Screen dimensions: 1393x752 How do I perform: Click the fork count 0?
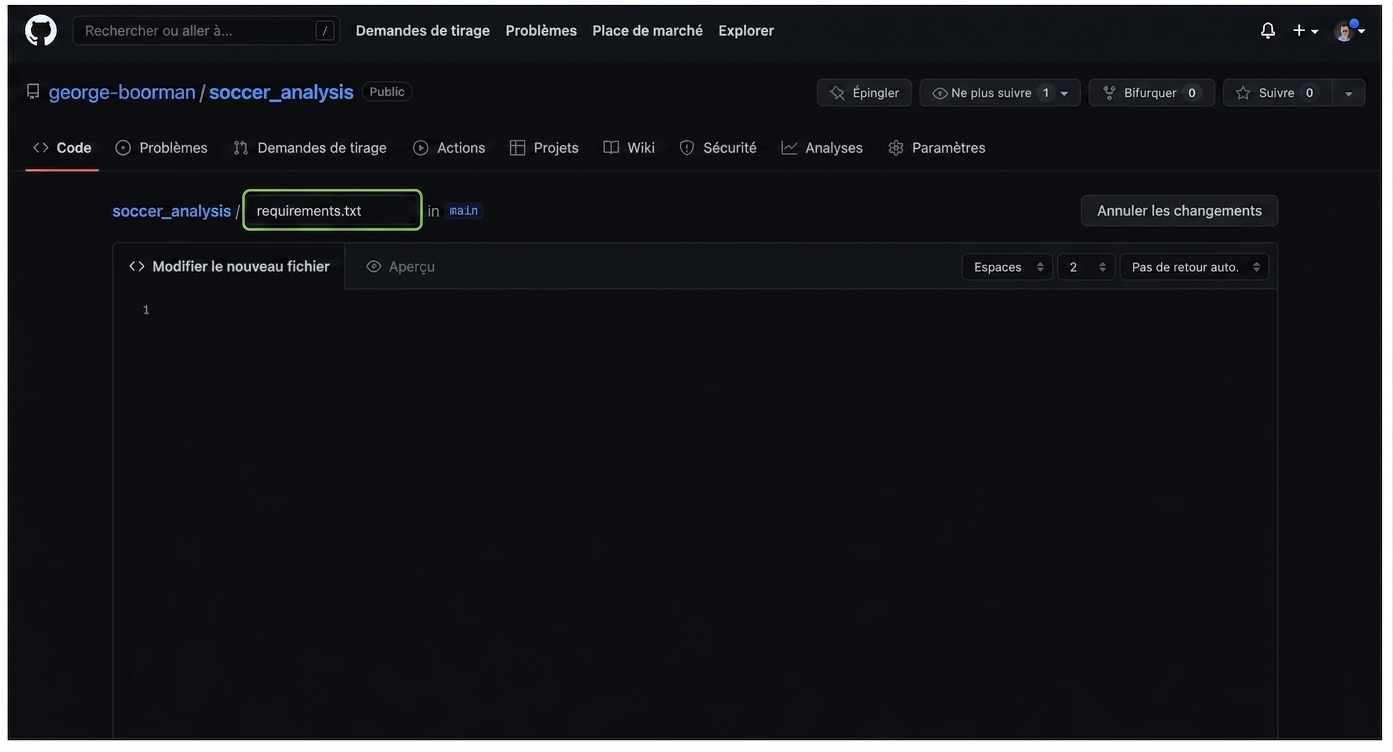[1192, 93]
